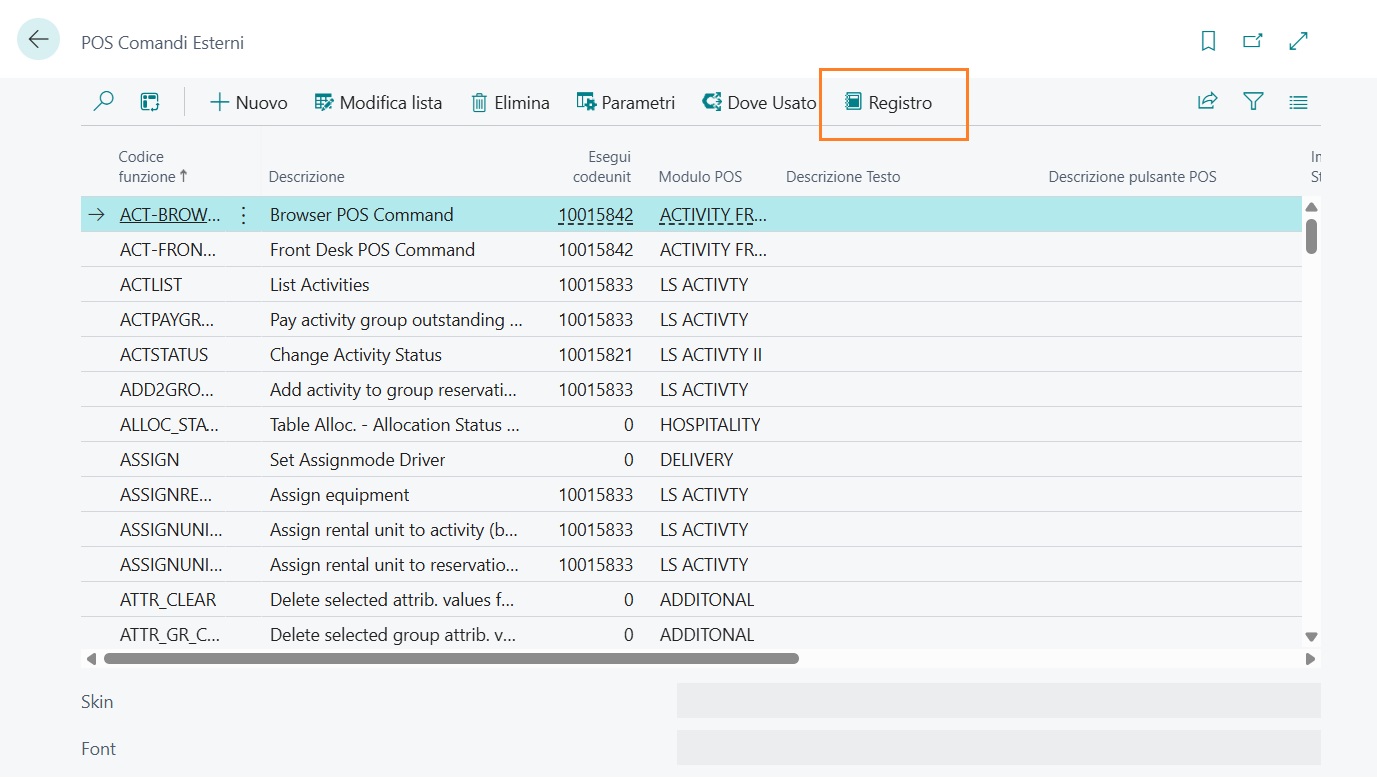
Task: Click the vertical scrollbar down arrow
Action: pos(1311,636)
